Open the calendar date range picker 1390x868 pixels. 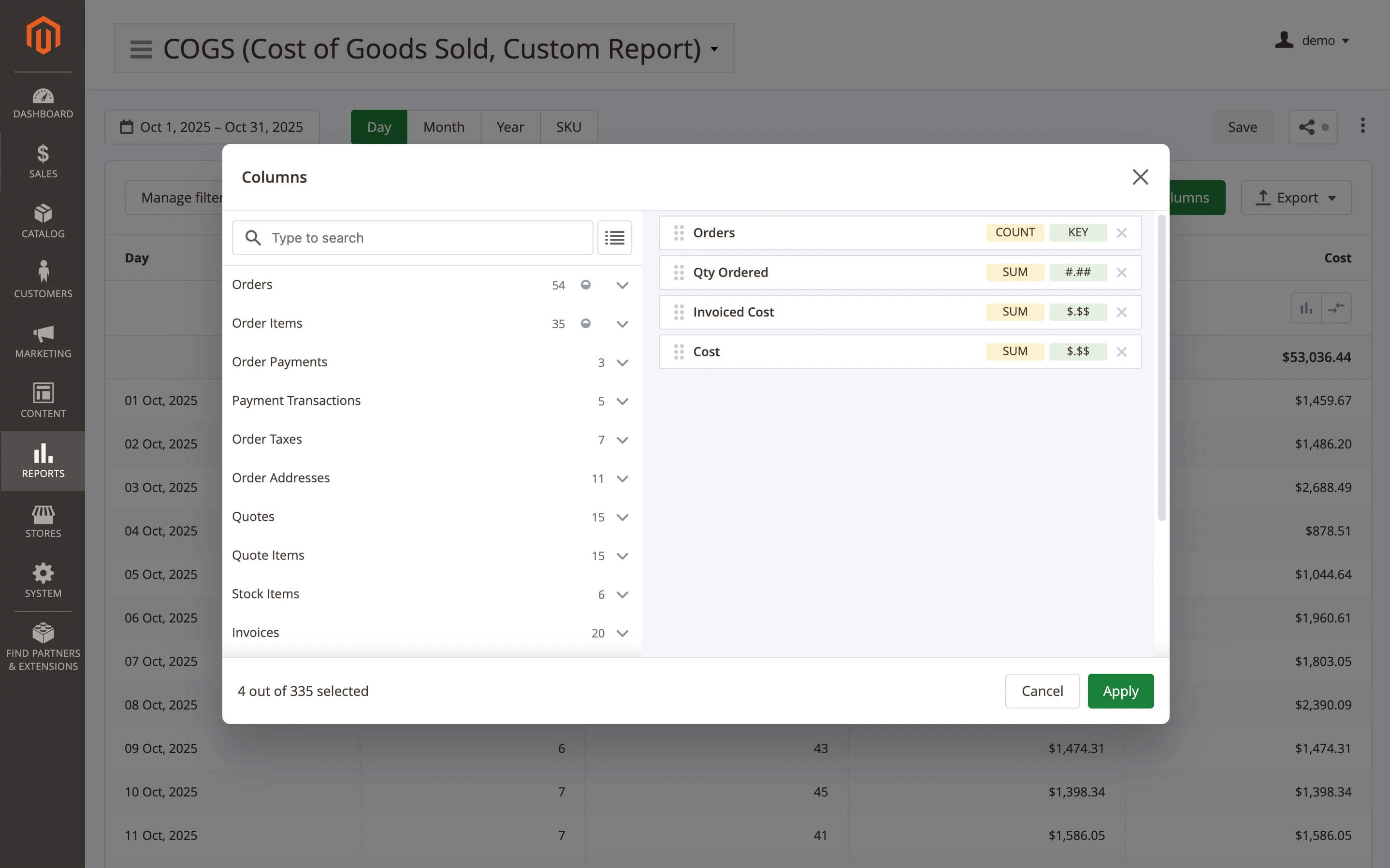coord(212,126)
